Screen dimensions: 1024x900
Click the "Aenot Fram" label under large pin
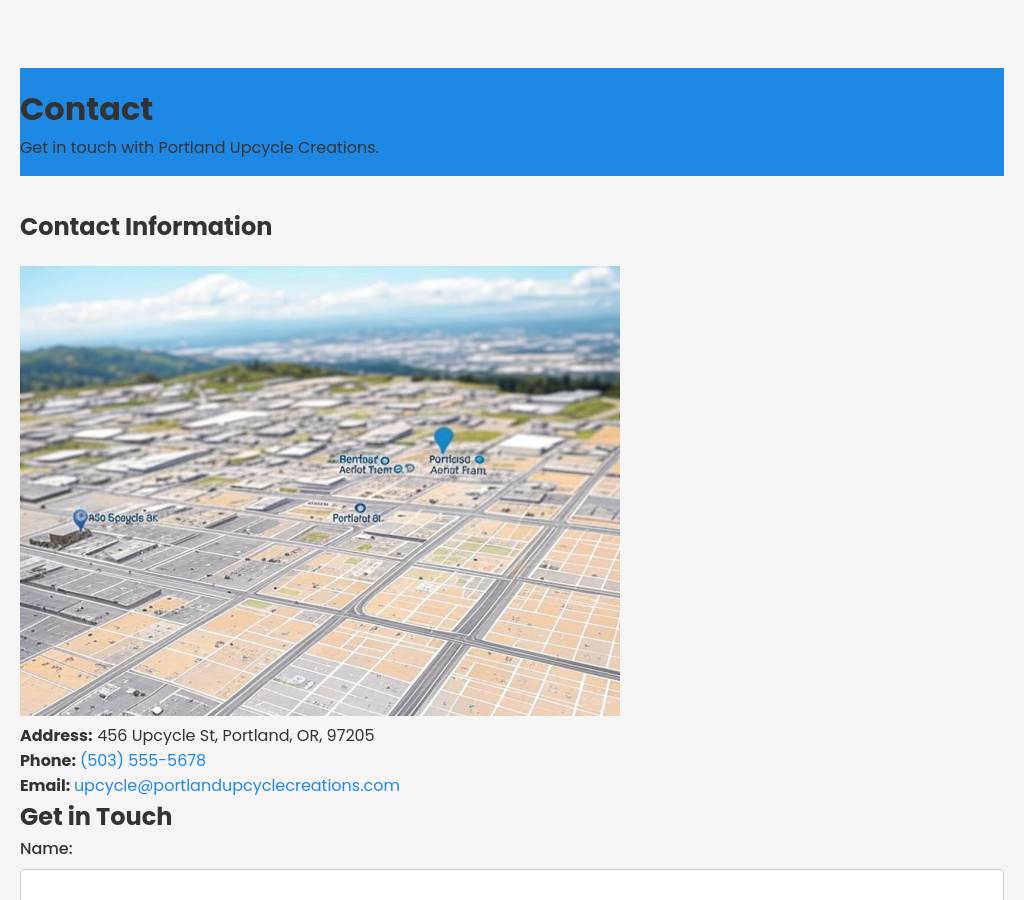point(457,470)
